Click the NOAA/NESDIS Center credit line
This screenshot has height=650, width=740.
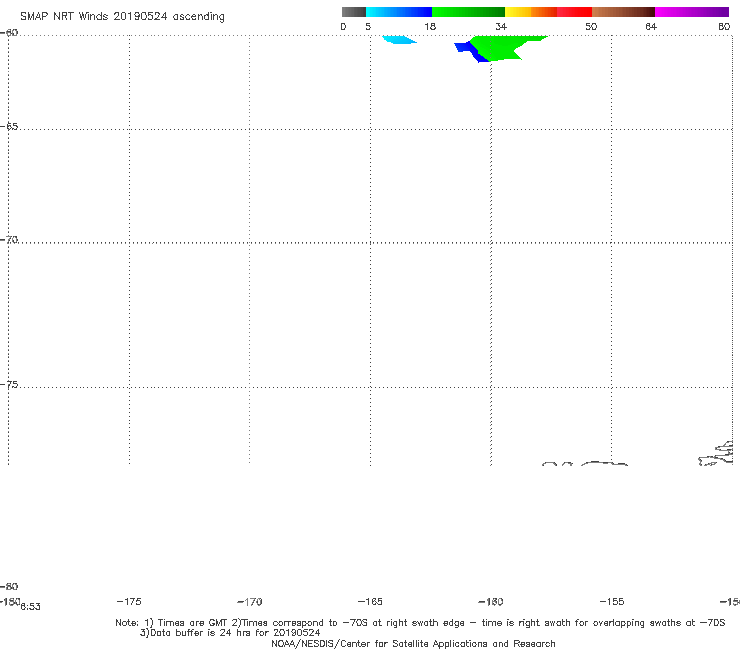coord(413,644)
